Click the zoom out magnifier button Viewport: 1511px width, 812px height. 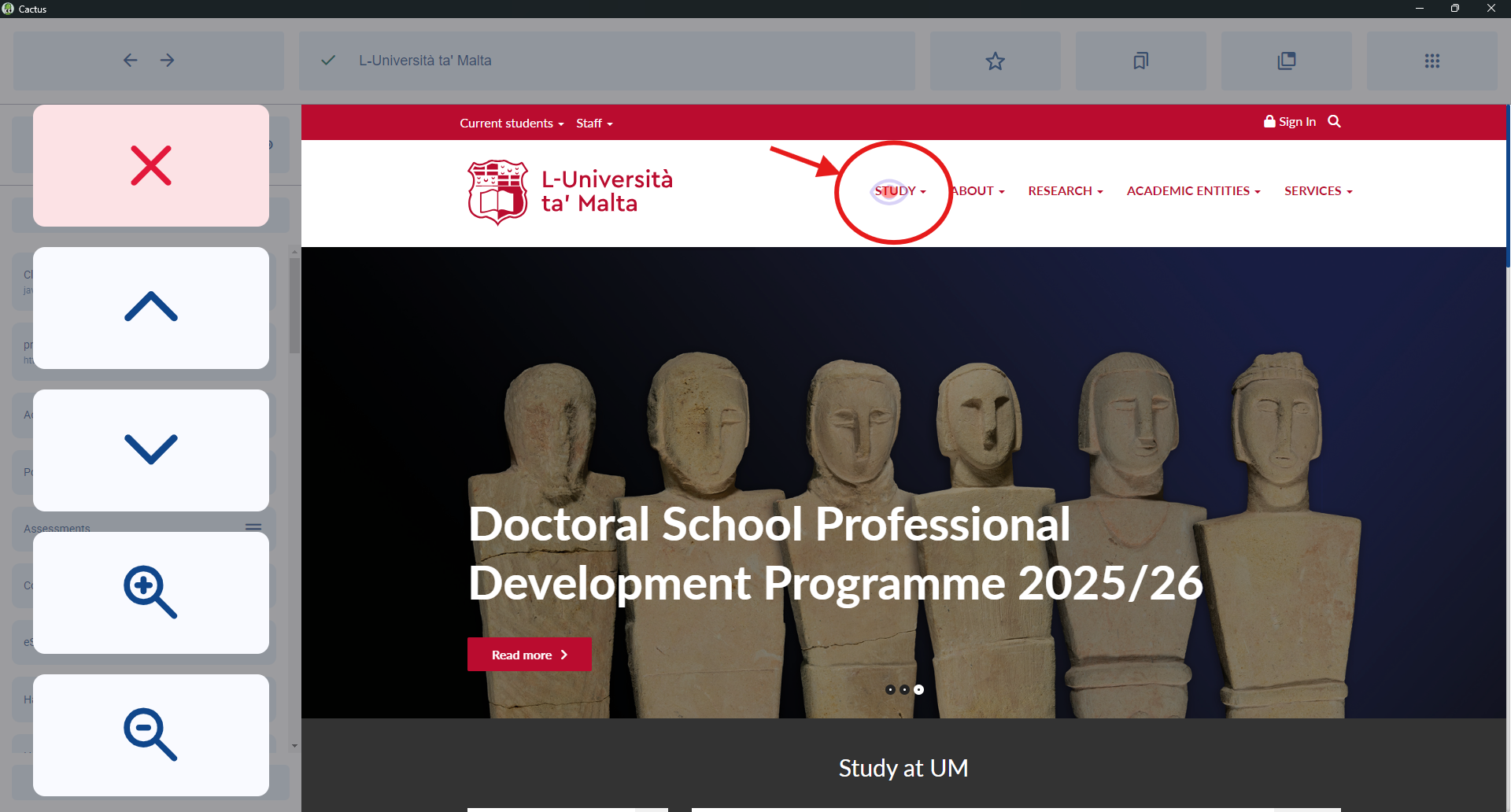tap(151, 735)
